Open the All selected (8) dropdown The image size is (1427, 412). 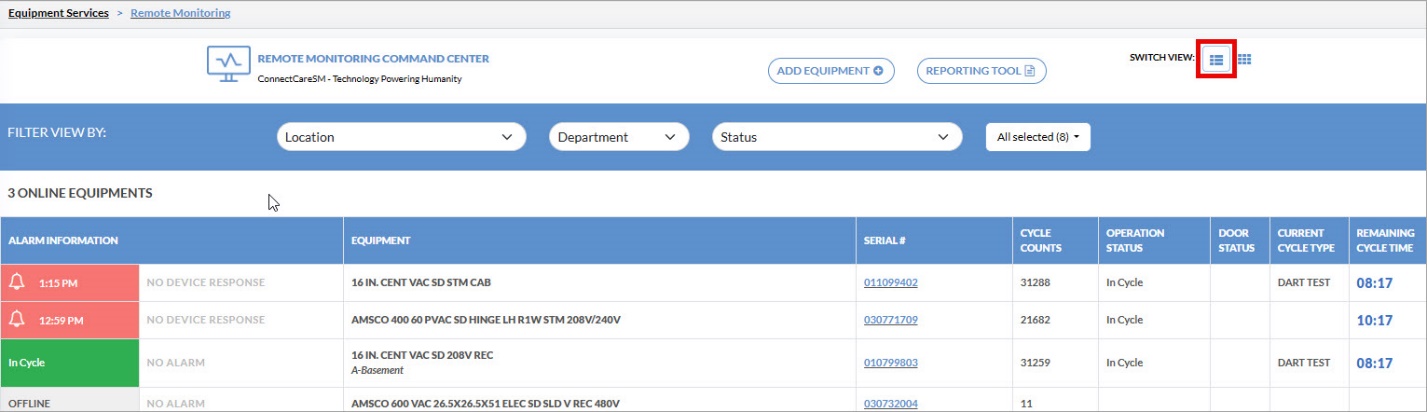tap(1038, 137)
